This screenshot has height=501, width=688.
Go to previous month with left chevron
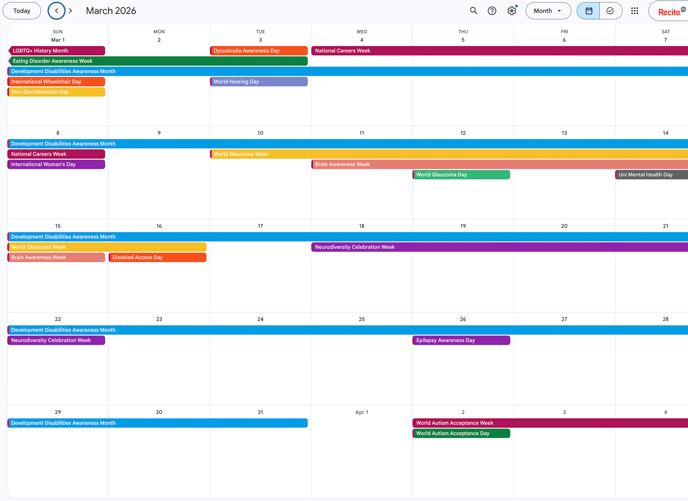click(56, 11)
